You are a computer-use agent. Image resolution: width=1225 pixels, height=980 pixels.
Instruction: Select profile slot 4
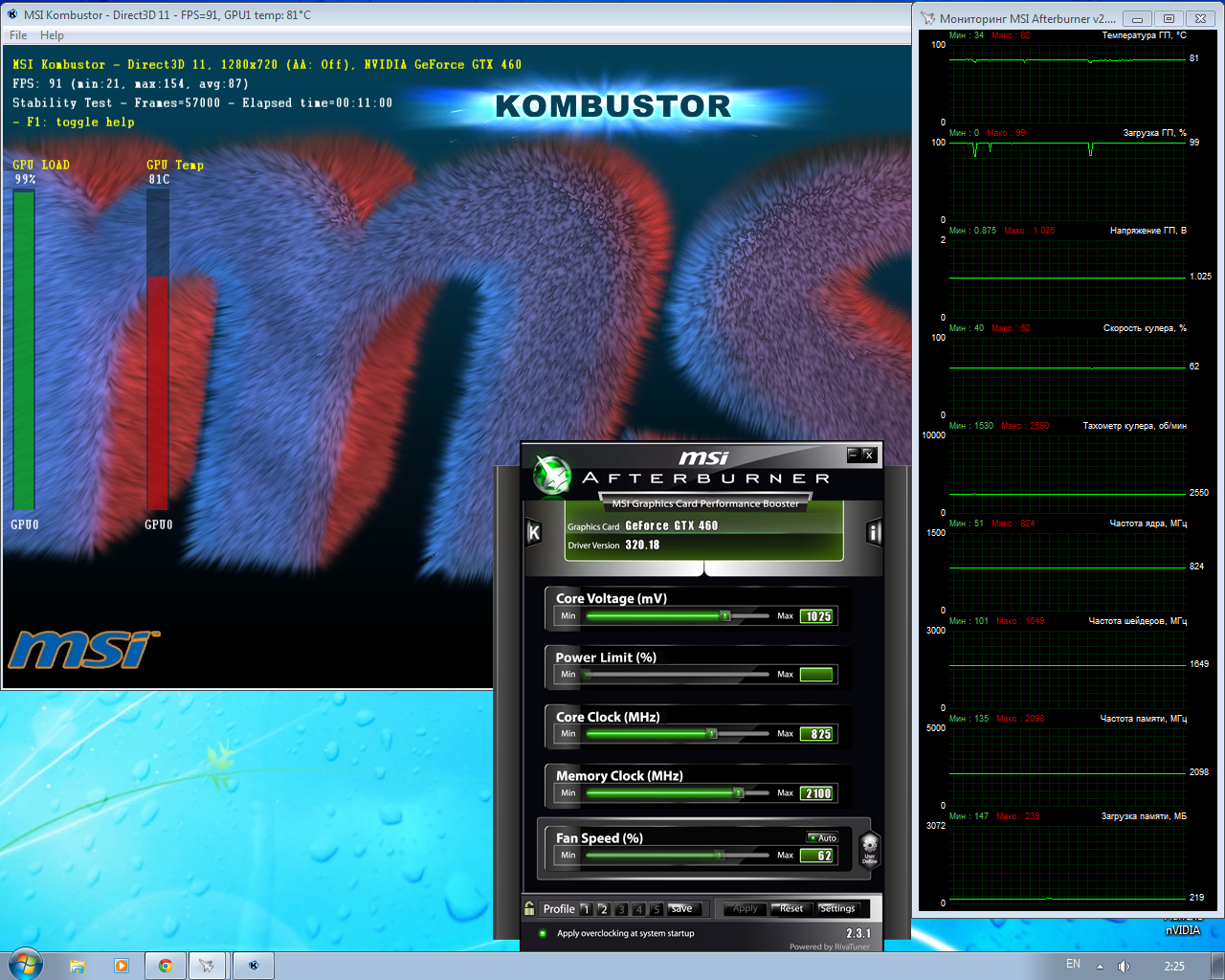tap(638, 909)
